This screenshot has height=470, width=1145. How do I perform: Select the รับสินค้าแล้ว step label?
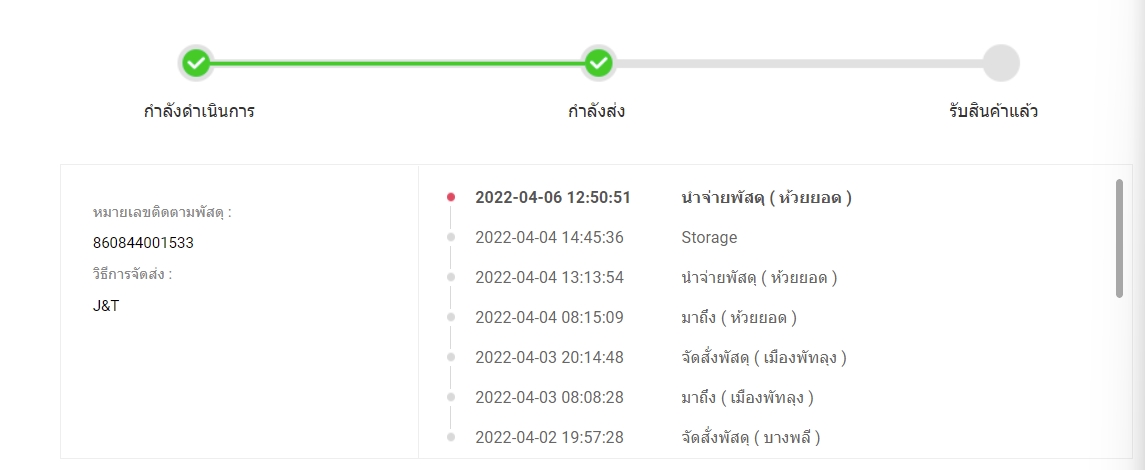coord(993,111)
